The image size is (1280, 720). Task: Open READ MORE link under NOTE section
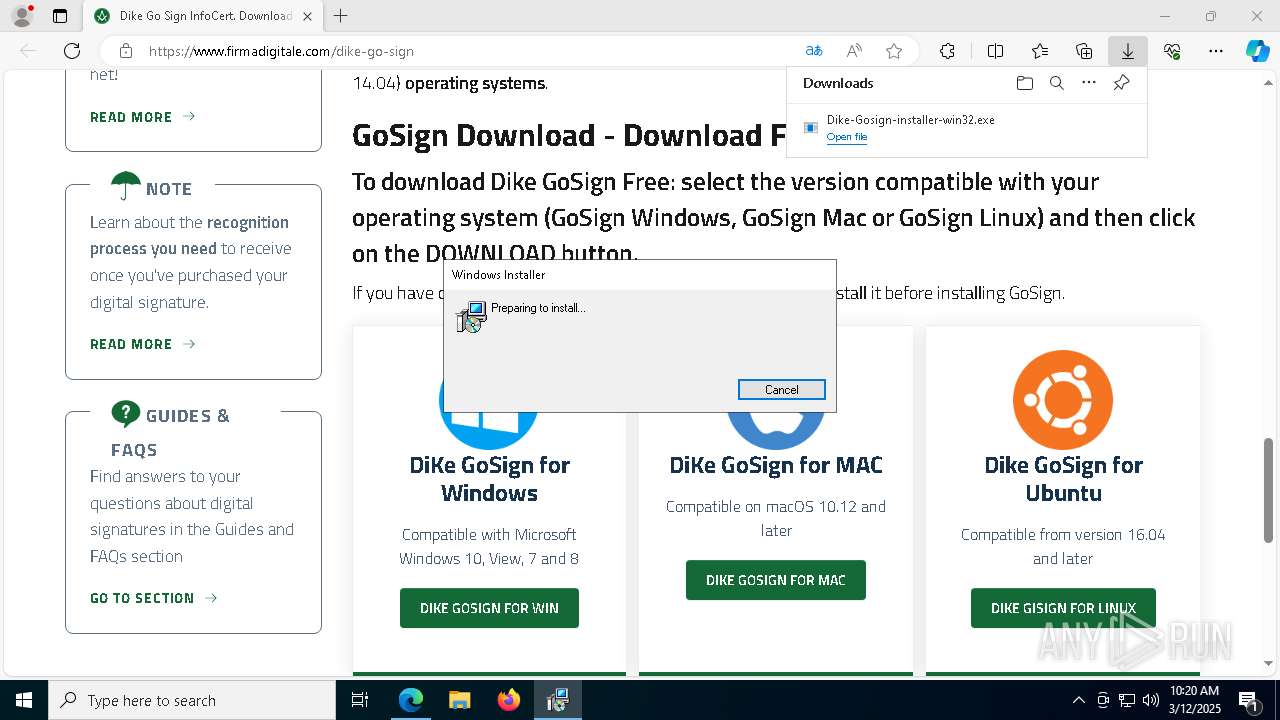[142, 344]
